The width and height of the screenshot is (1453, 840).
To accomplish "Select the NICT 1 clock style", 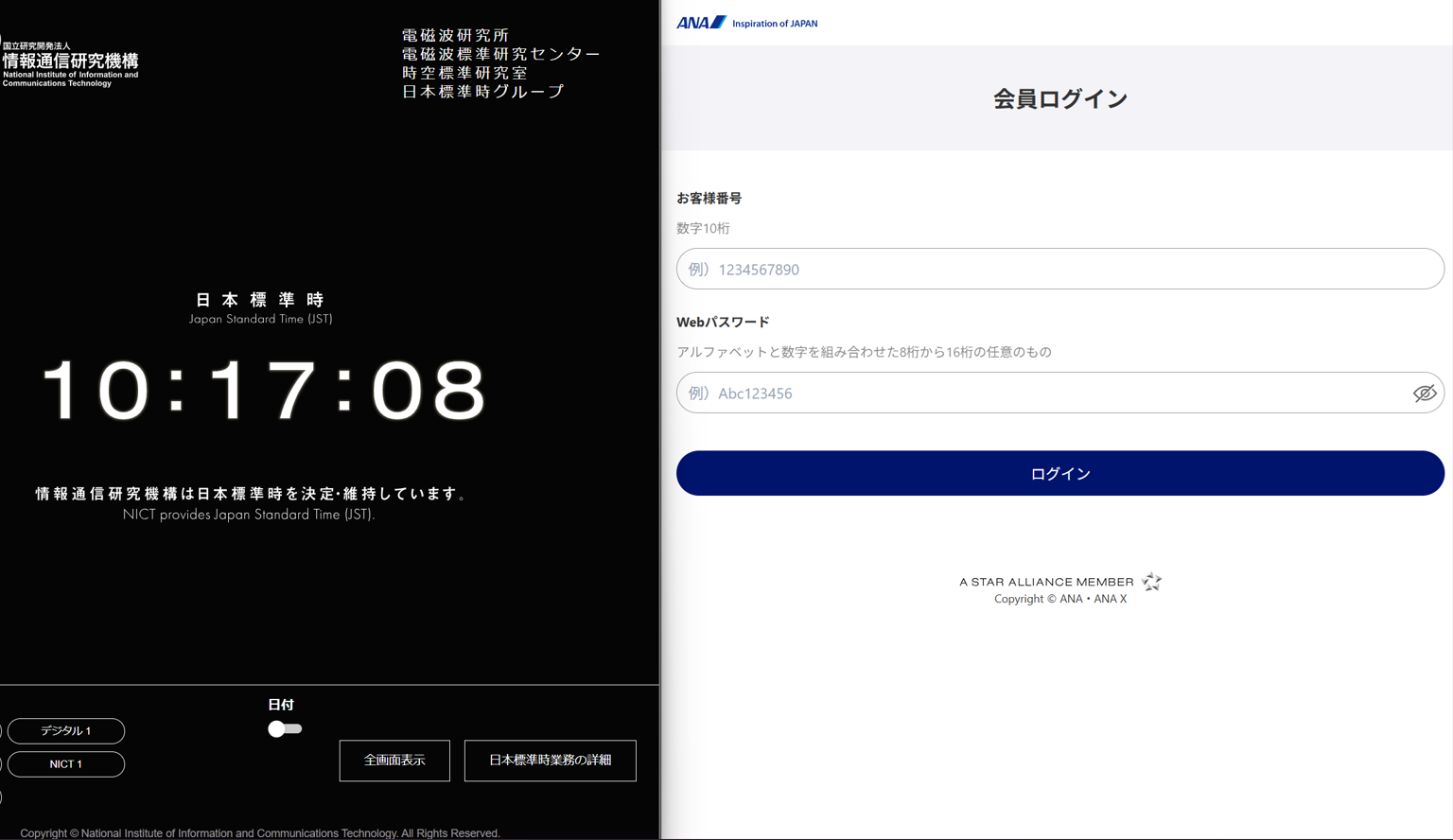I will [65, 763].
